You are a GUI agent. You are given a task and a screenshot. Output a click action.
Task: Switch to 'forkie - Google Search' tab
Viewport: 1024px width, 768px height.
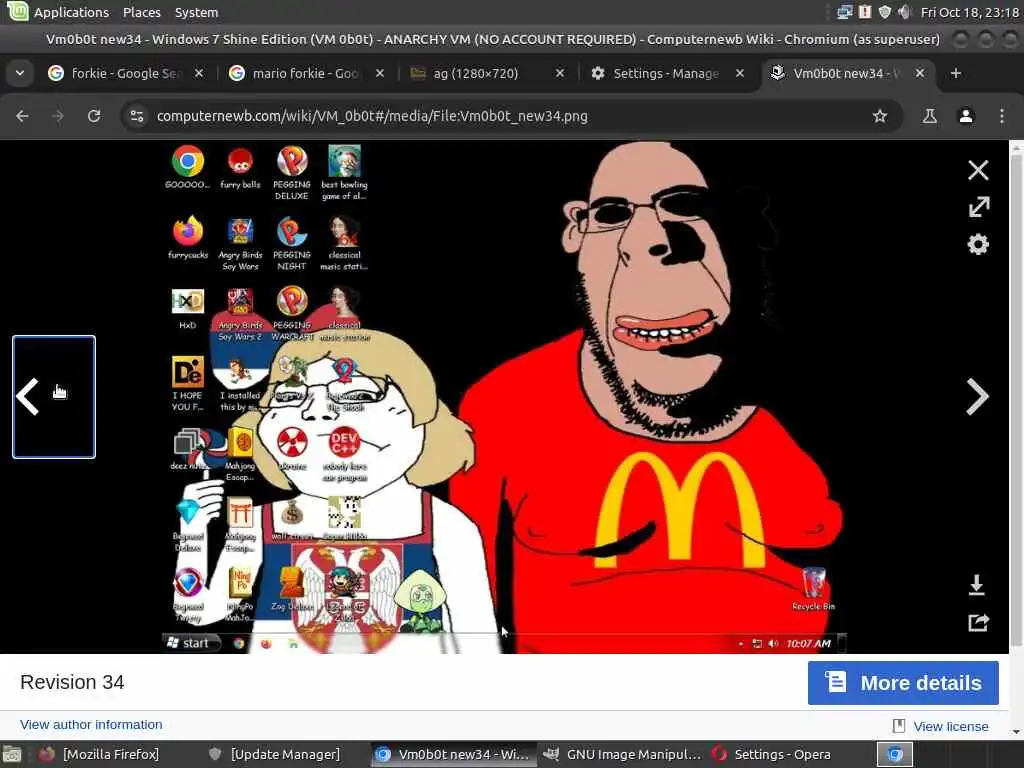pos(124,73)
